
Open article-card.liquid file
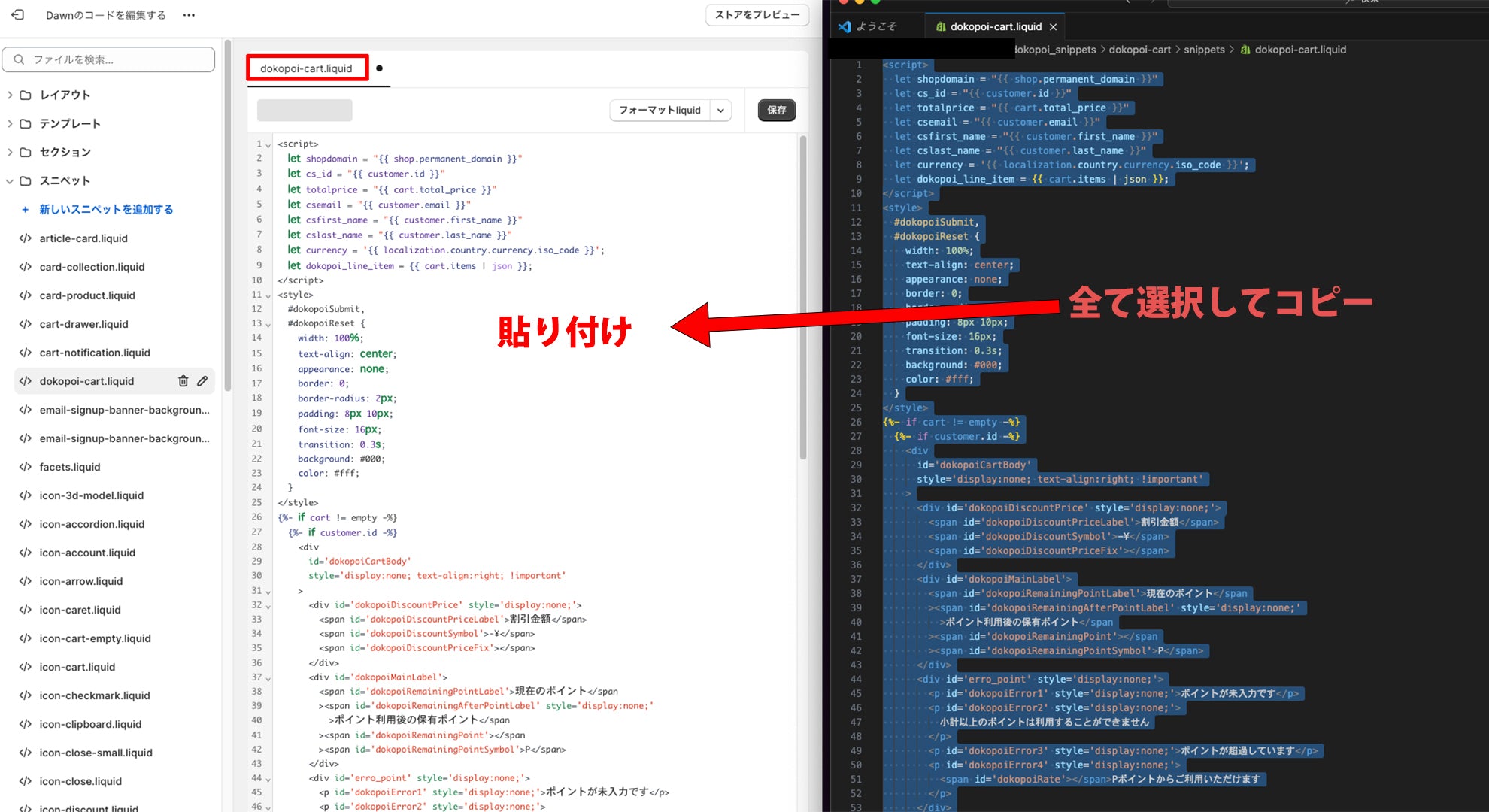tap(83, 238)
